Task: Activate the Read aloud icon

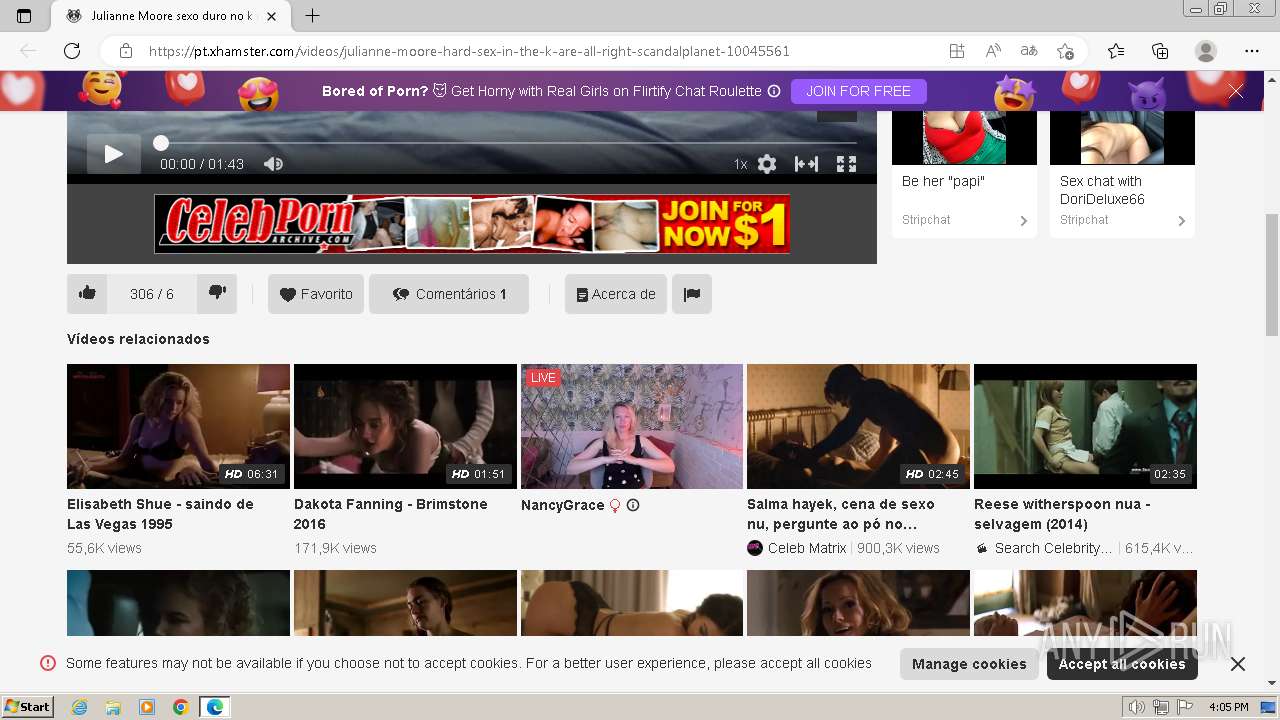Action: click(x=993, y=51)
